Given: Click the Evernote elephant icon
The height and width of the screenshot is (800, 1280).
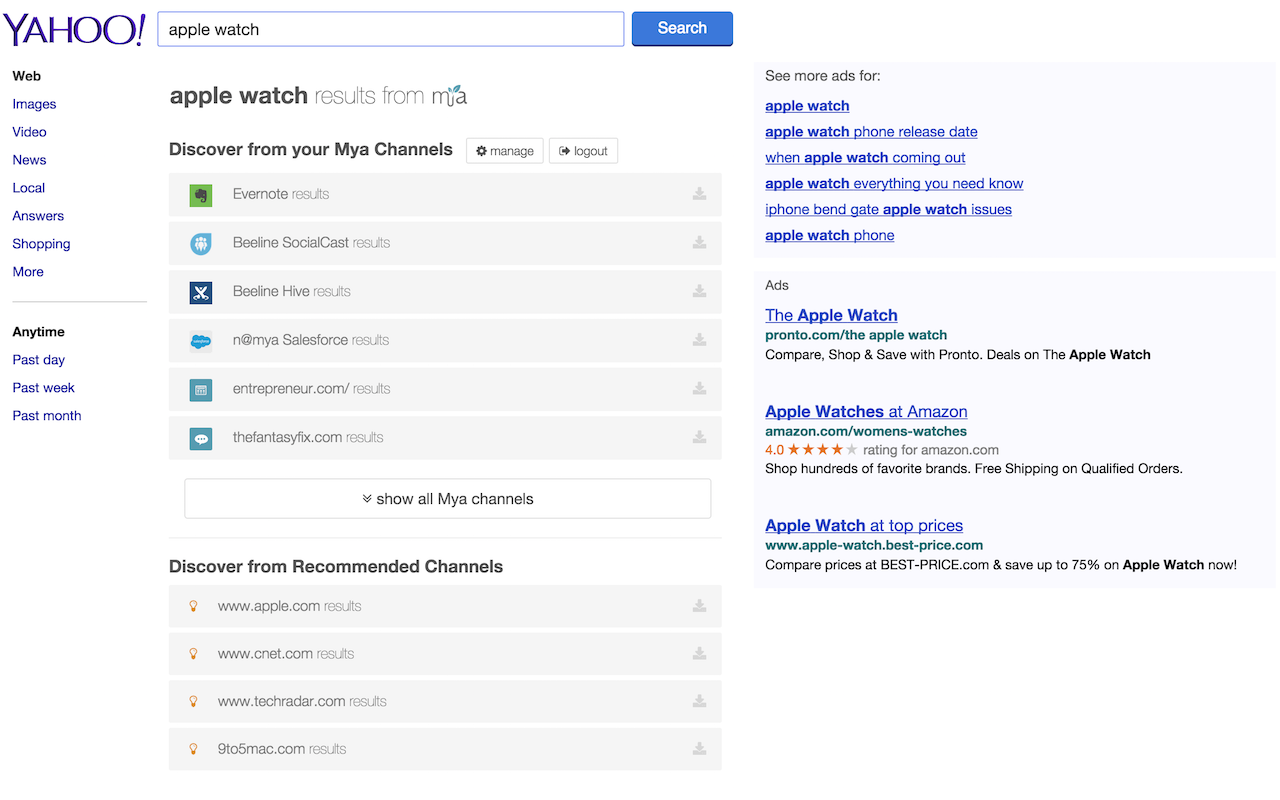Looking at the screenshot, I should 201,195.
